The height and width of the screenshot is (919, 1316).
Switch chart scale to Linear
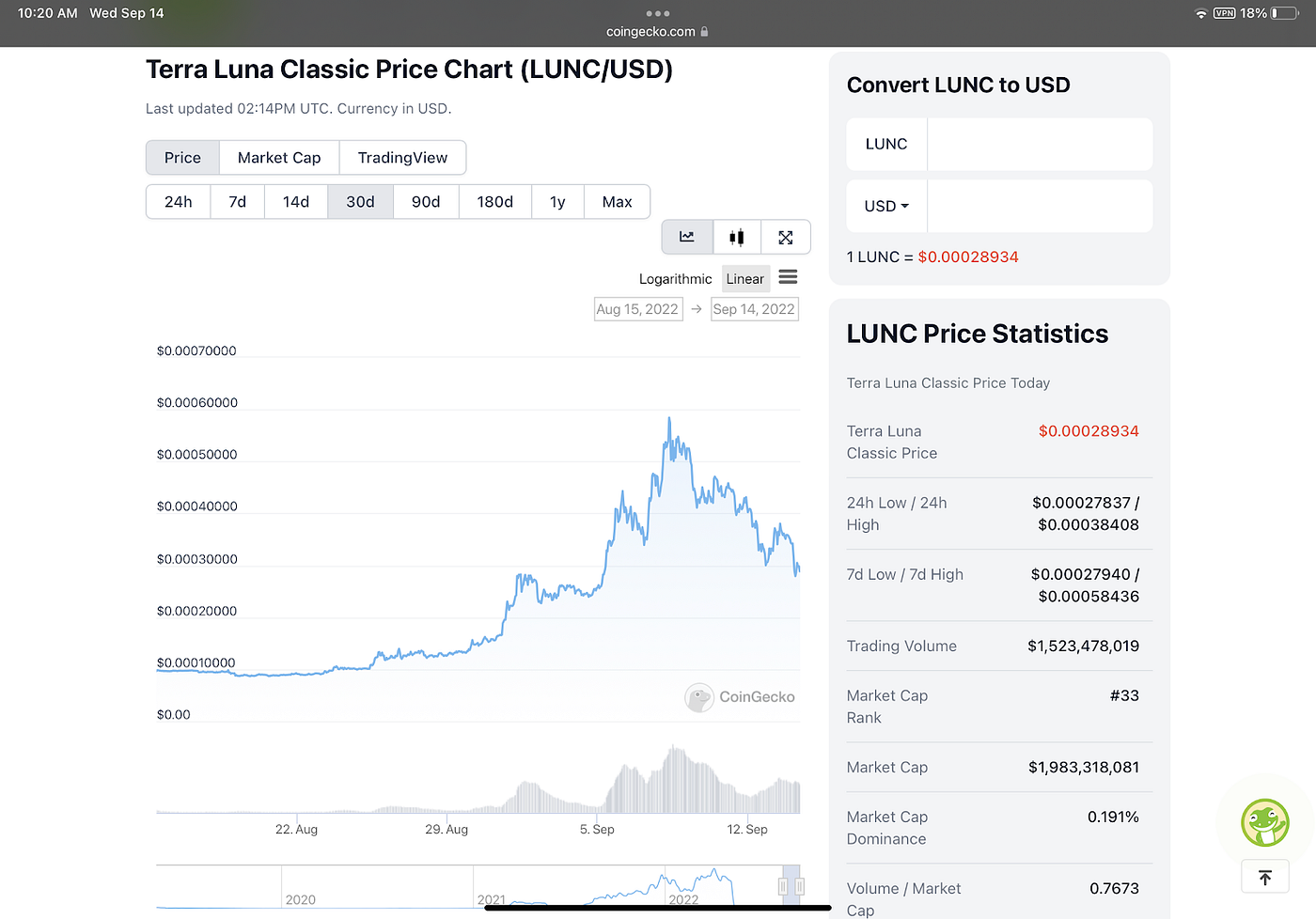coord(745,279)
